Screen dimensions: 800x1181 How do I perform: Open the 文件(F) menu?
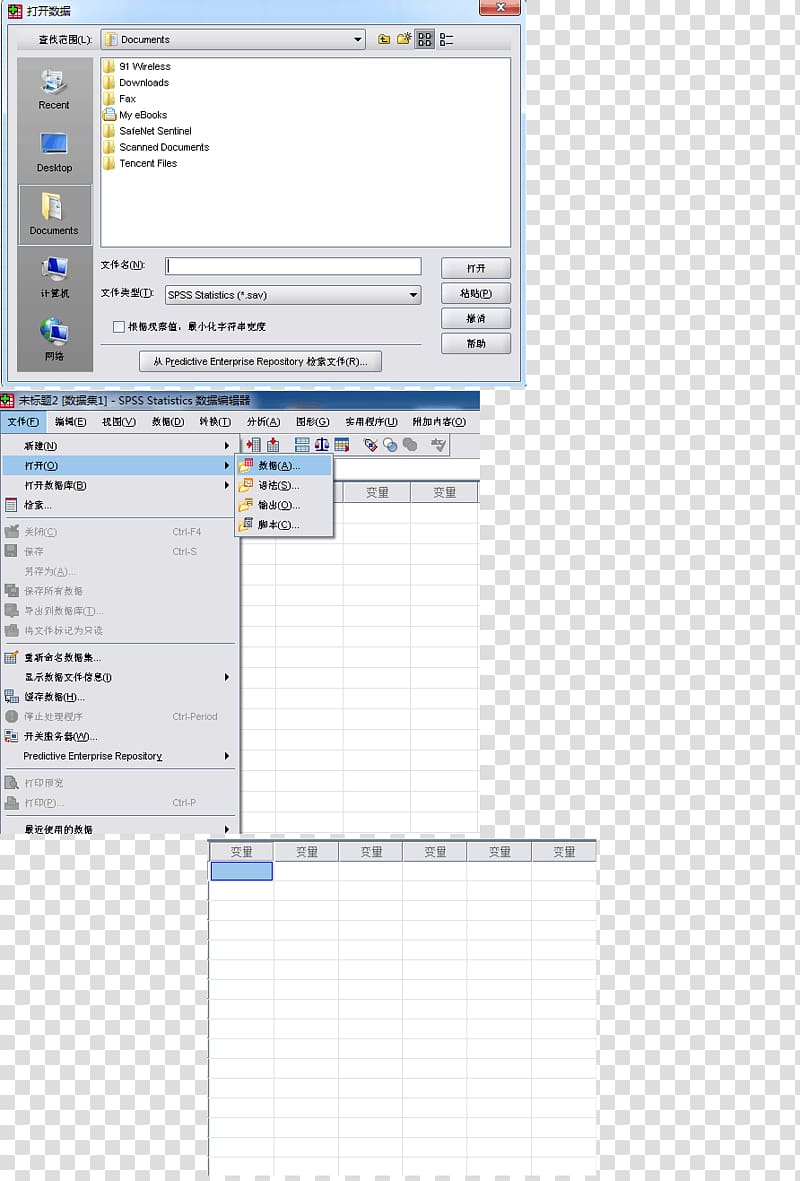tap(23, 422)
